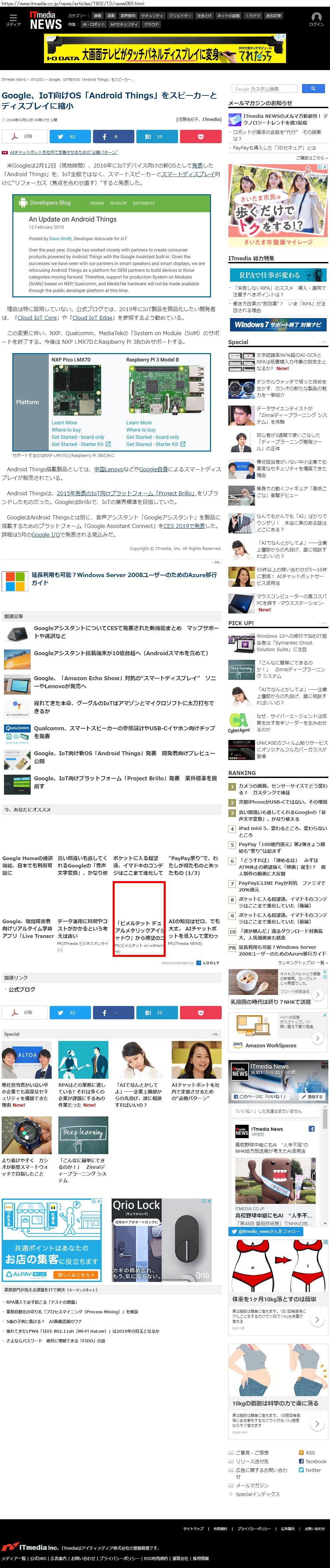Click the Google custom search magnifier button
330x1568 pixels.
[x=313, y=89]
